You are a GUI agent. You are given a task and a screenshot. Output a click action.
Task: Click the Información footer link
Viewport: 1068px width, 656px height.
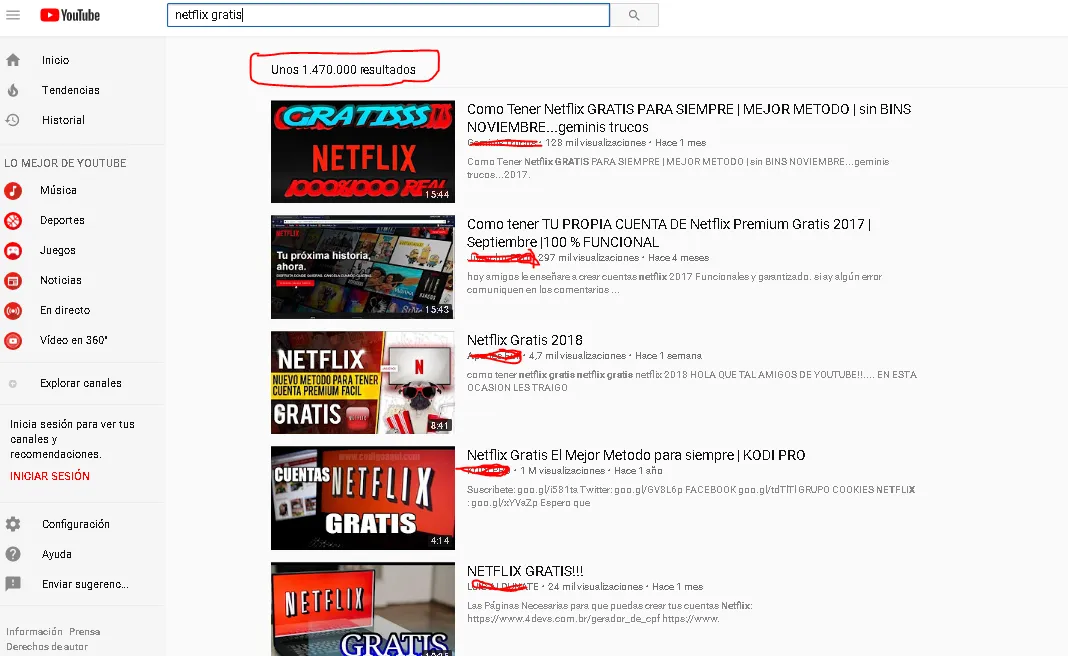[x=34, y=631]
